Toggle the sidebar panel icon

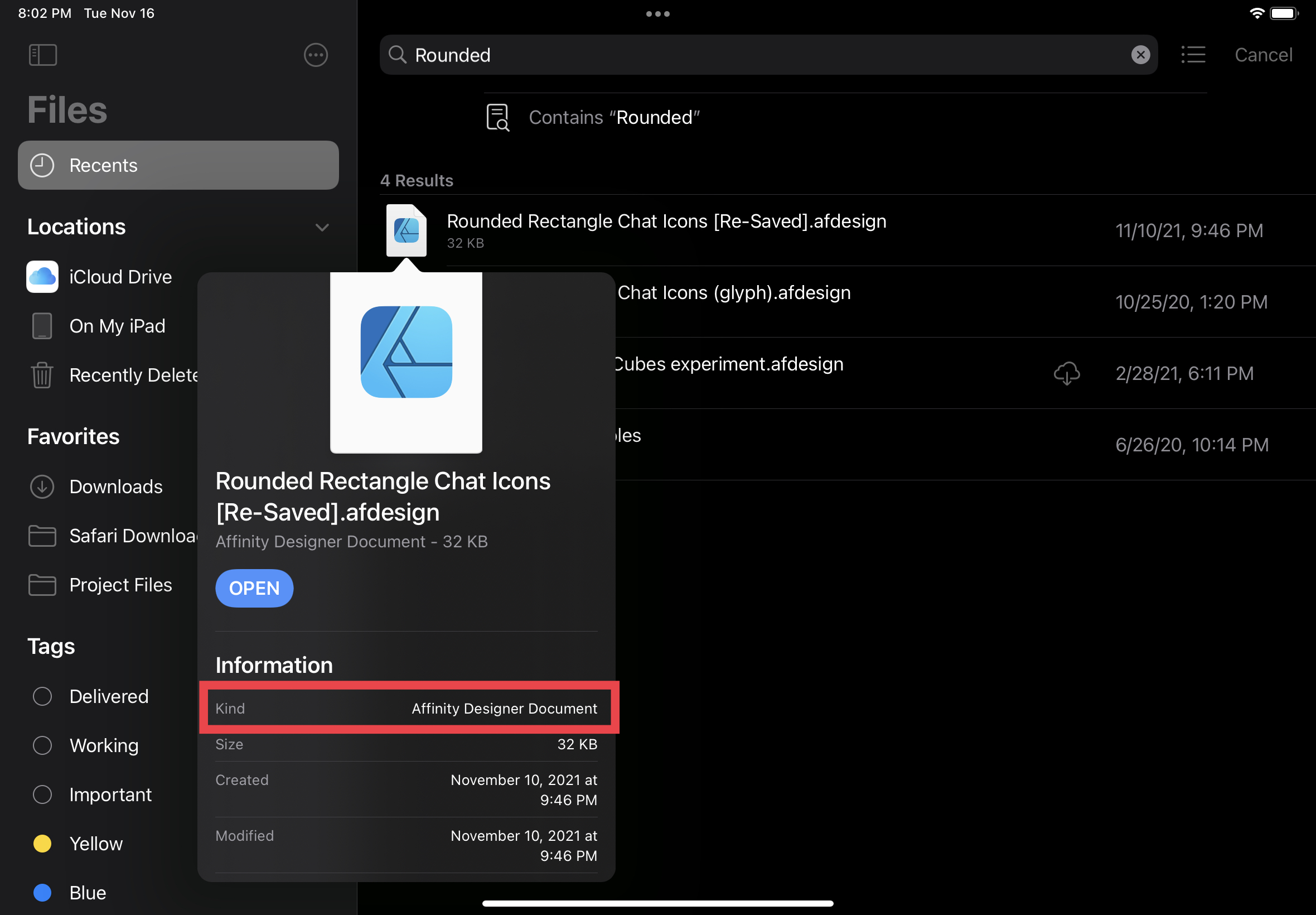click(42, 55)
